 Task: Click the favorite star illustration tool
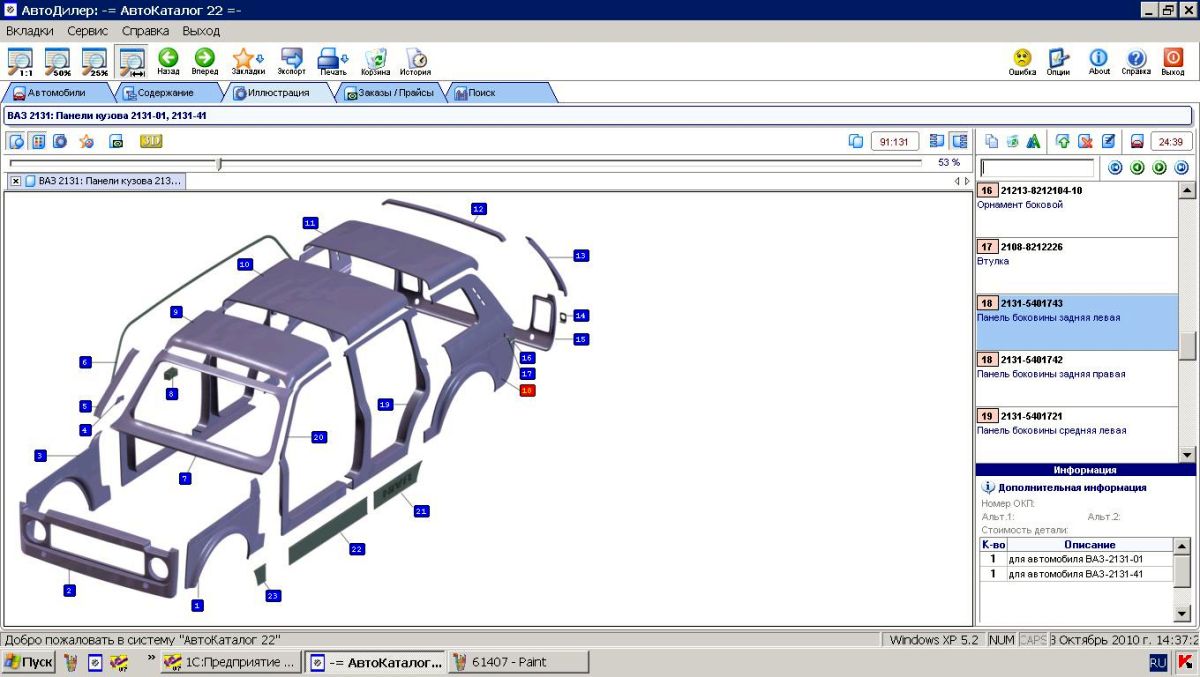coord(87,141)
